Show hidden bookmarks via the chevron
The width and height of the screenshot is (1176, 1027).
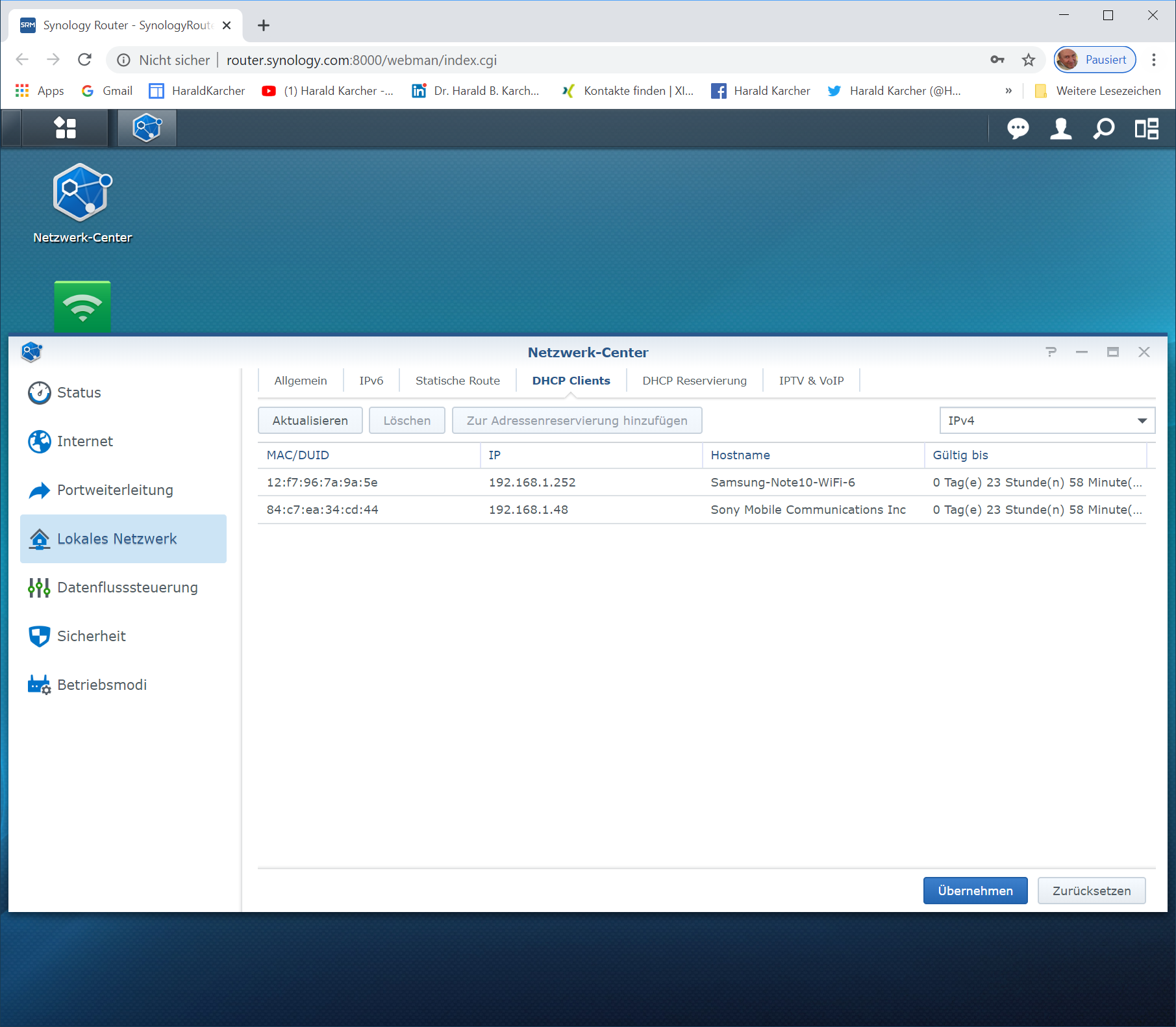click(x=1008, y=91)
